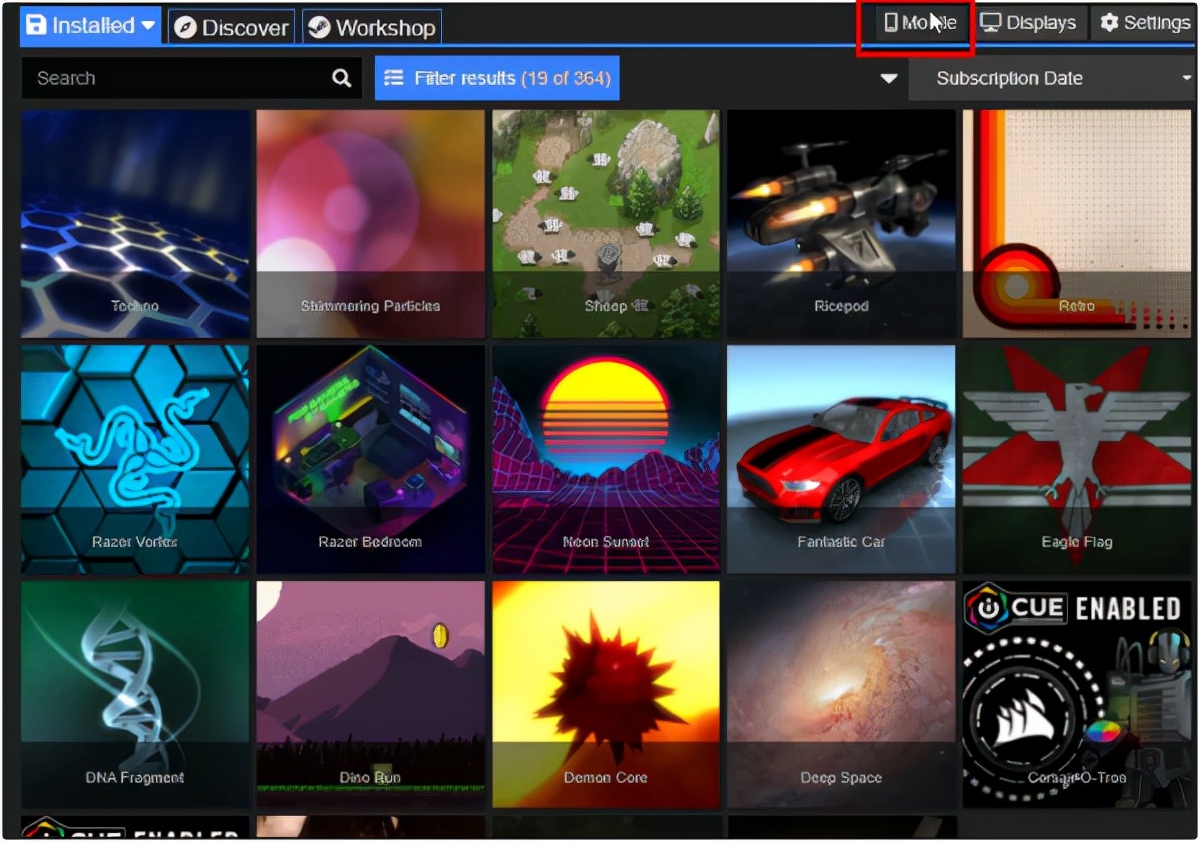Select the Sheep wallpaper thumbnail
This screenshot has width=1200, height=842.
[606, 224]
